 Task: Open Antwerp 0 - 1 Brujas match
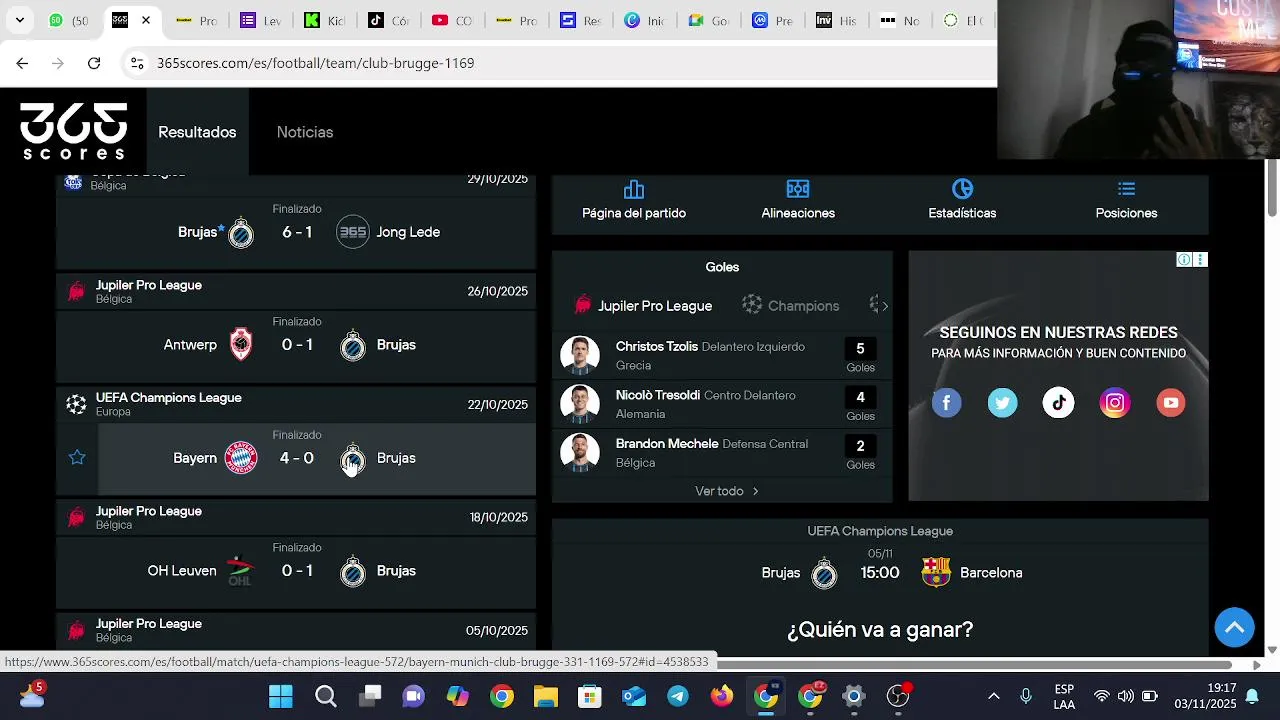pyautogui.click(x=296, y=345)
